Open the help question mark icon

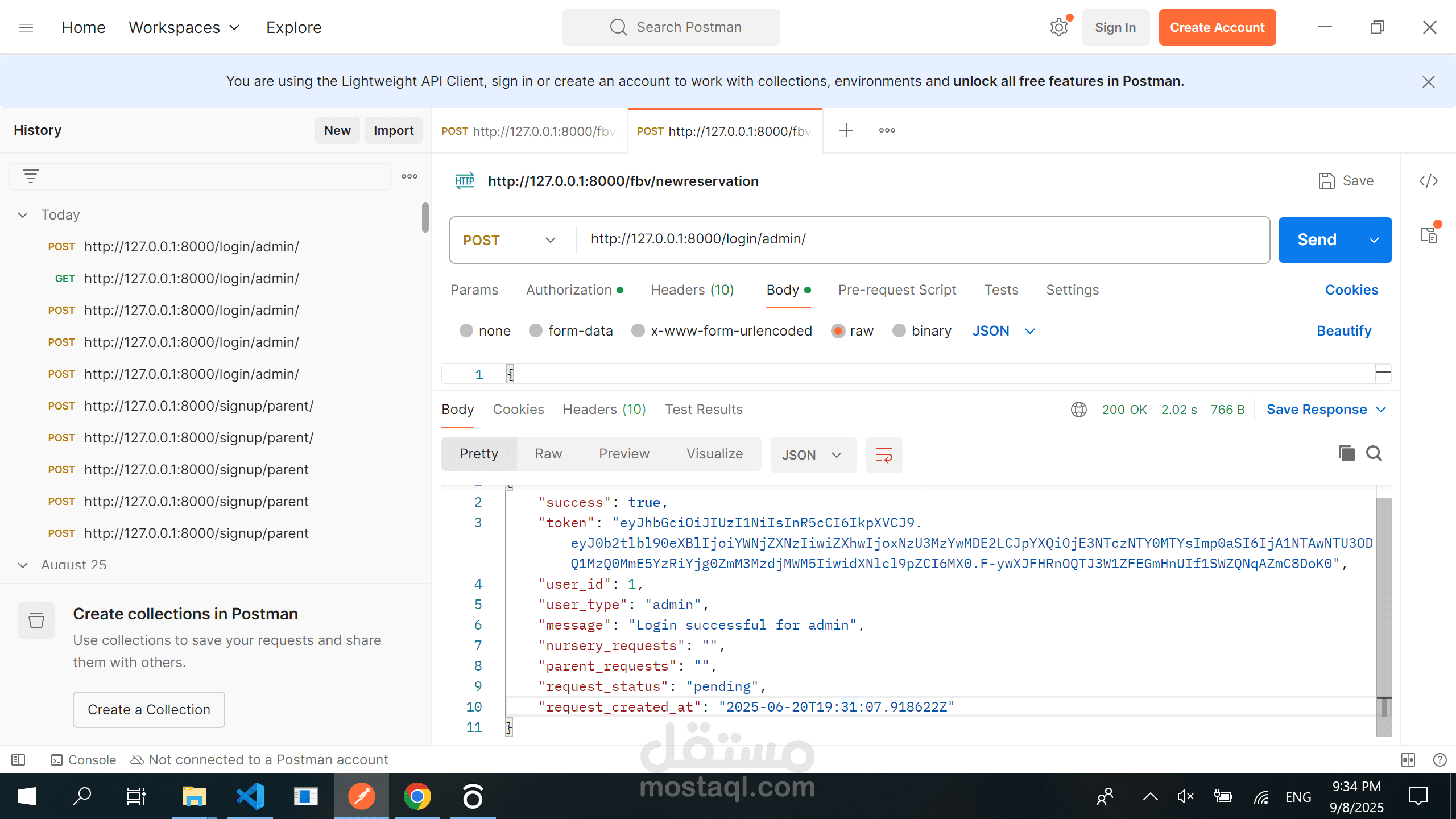tap(1440, 760)
